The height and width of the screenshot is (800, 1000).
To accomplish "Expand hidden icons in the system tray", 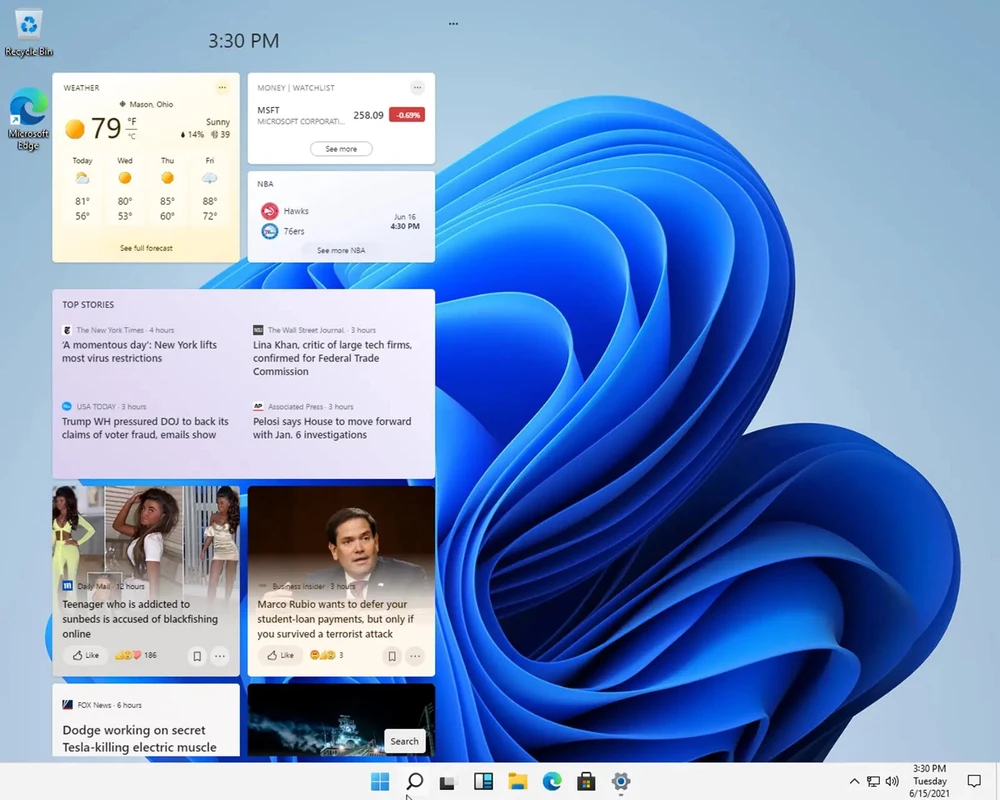I will (853, 781).
